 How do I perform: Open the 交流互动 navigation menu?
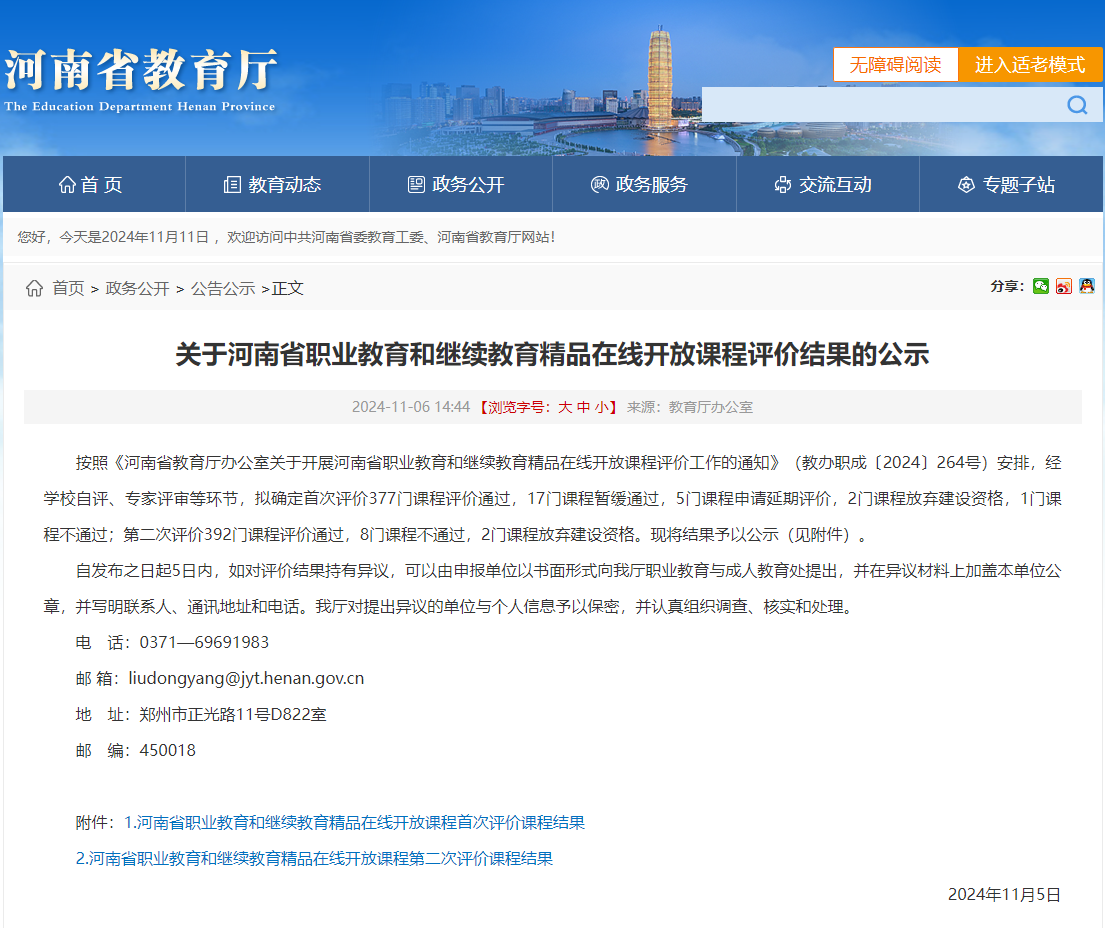823,184
